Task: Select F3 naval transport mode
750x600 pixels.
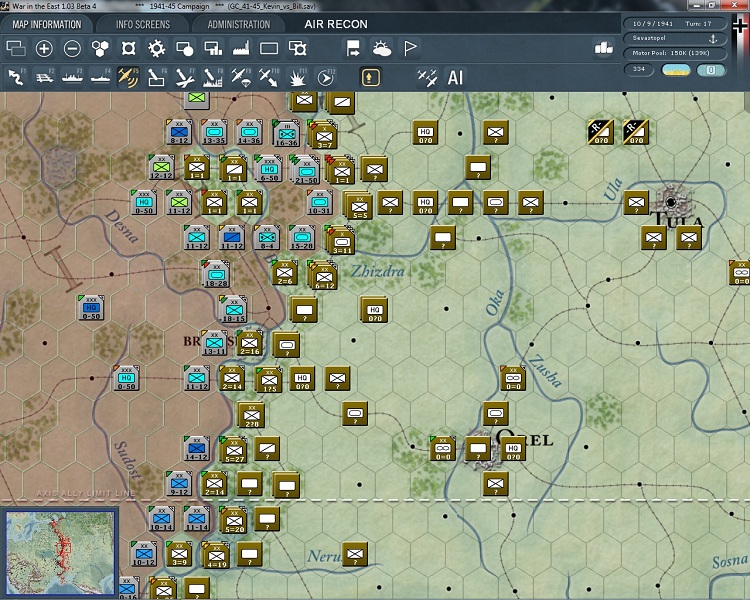Action: tap(72, 77)
